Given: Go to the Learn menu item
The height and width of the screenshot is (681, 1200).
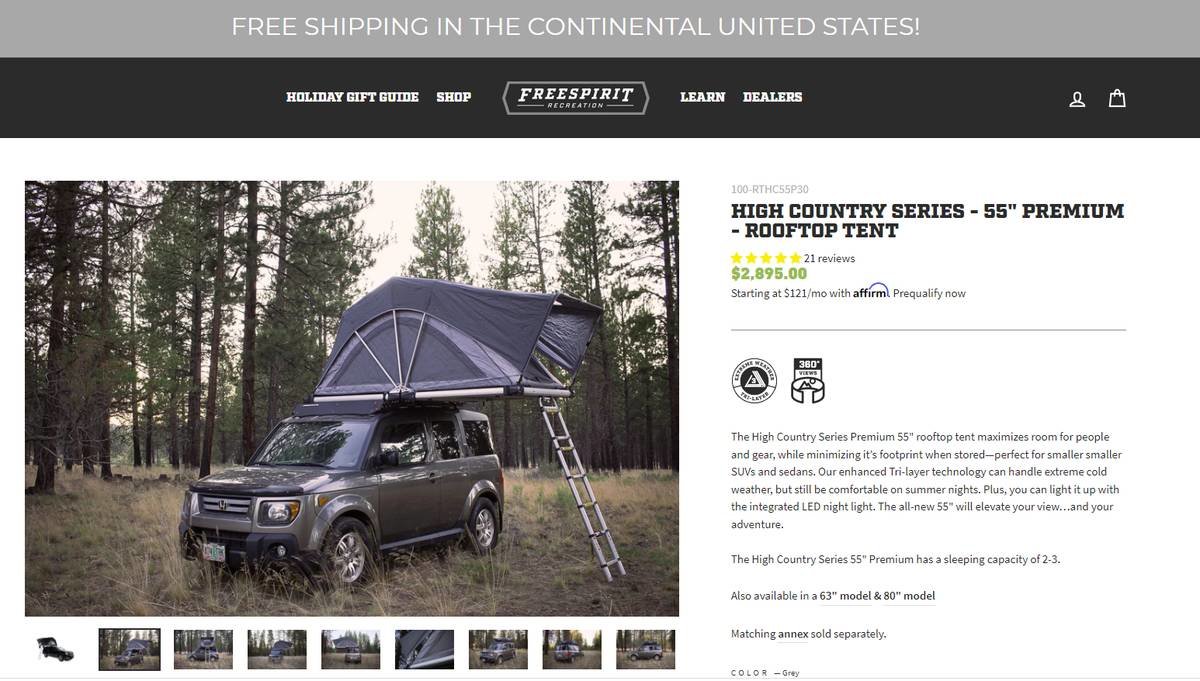Looking at the screenshot, I should click(702, 97).
